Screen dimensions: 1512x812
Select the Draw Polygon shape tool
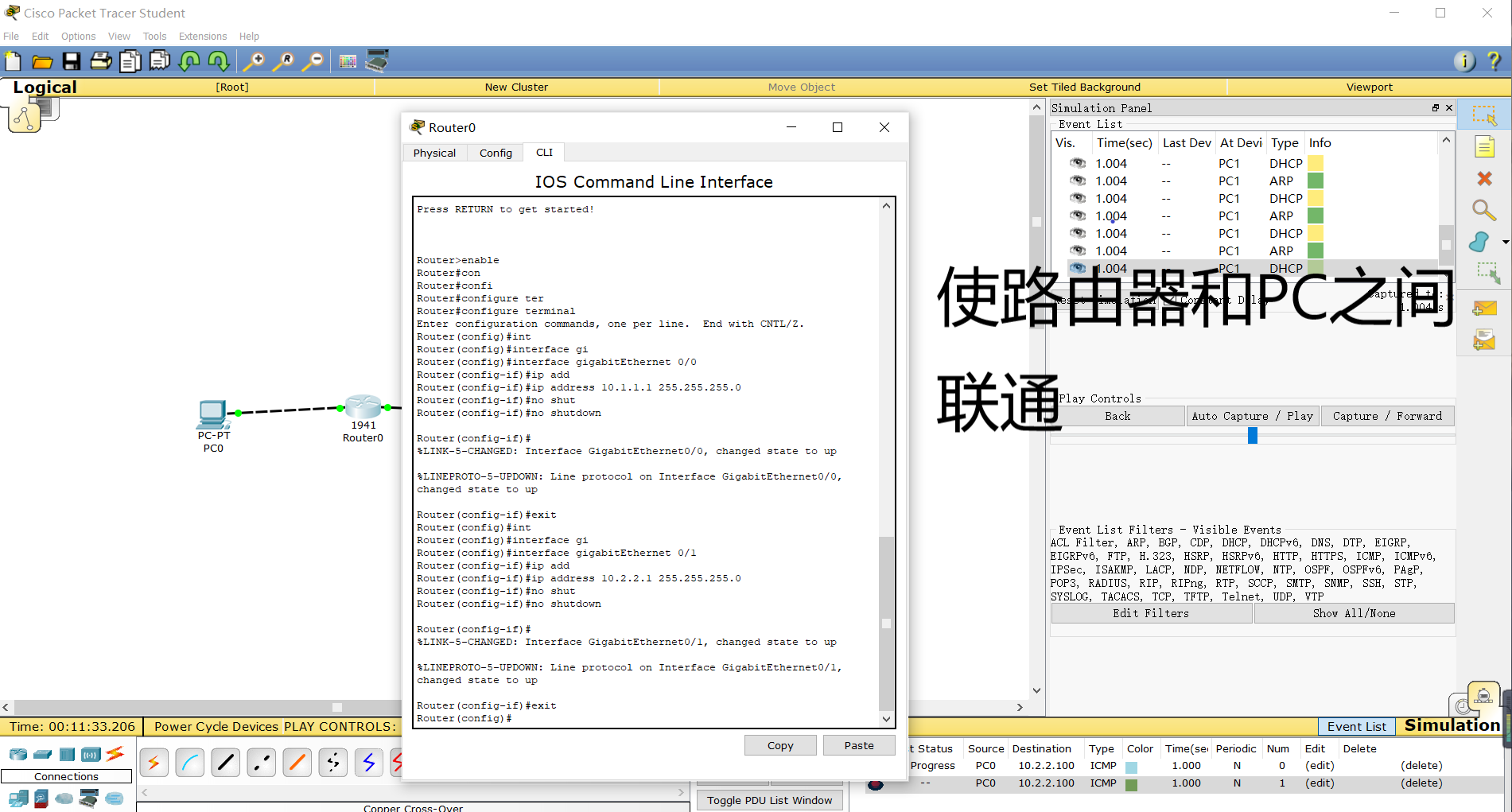tap(1480, 242)
